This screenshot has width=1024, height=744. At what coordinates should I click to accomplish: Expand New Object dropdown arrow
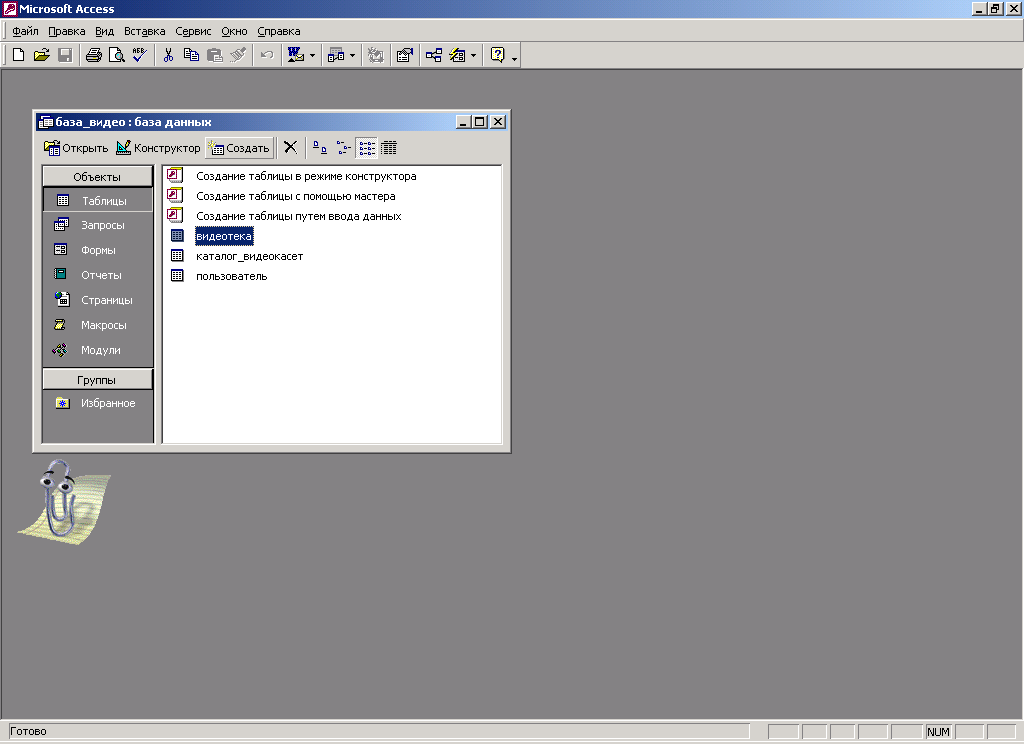point(473,56)
